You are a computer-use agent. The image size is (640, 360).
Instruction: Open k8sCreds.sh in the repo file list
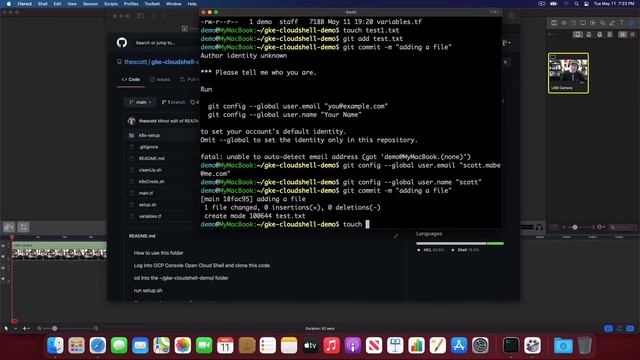pos(151,182)
